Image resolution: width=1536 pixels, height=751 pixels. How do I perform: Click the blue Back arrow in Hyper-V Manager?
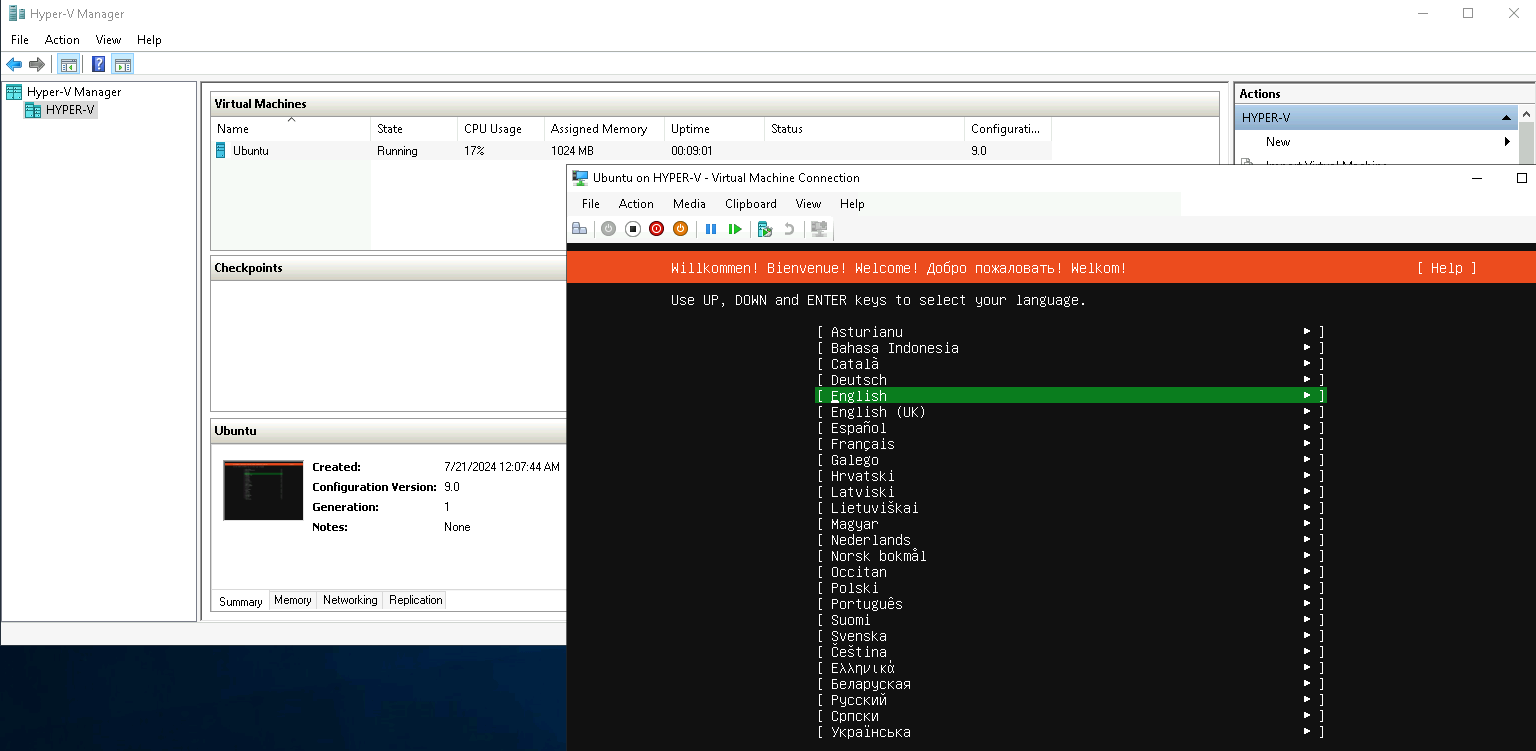click(x=14, y=65)
